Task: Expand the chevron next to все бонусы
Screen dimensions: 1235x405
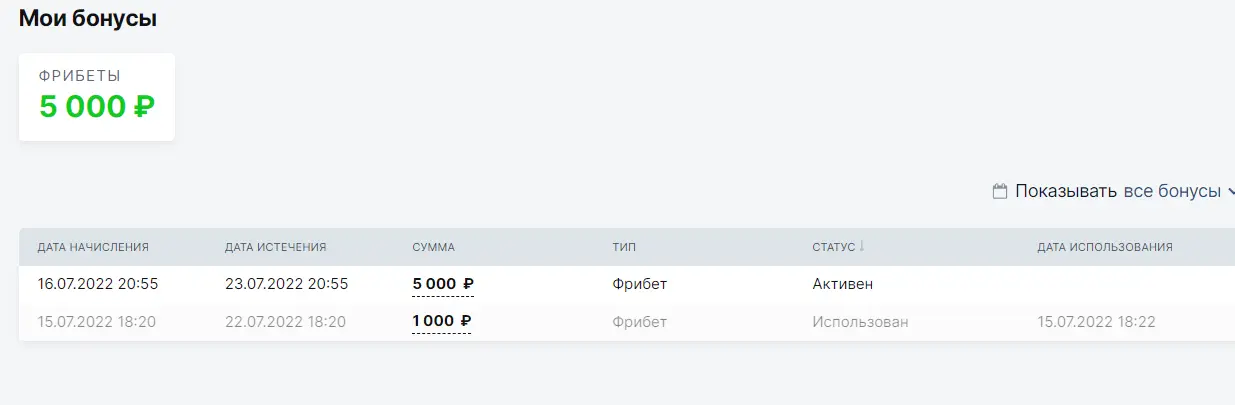Action: coord(1230,191)
